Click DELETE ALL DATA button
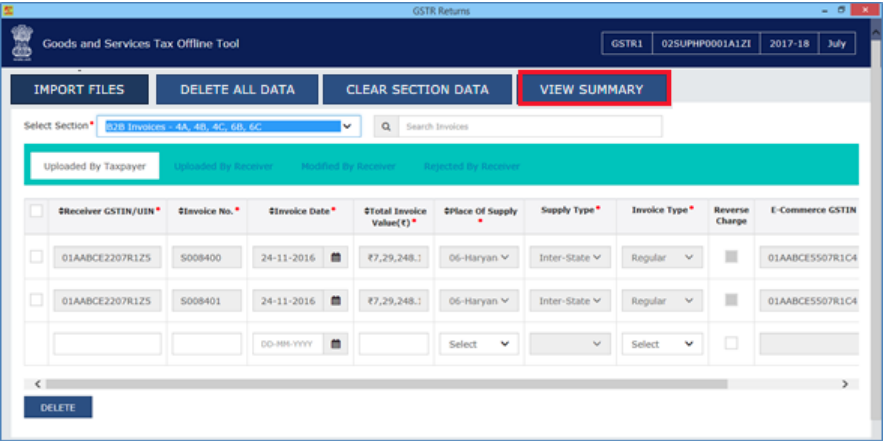The height and width of the screenshot is (441, 884). tap(237, 90)
